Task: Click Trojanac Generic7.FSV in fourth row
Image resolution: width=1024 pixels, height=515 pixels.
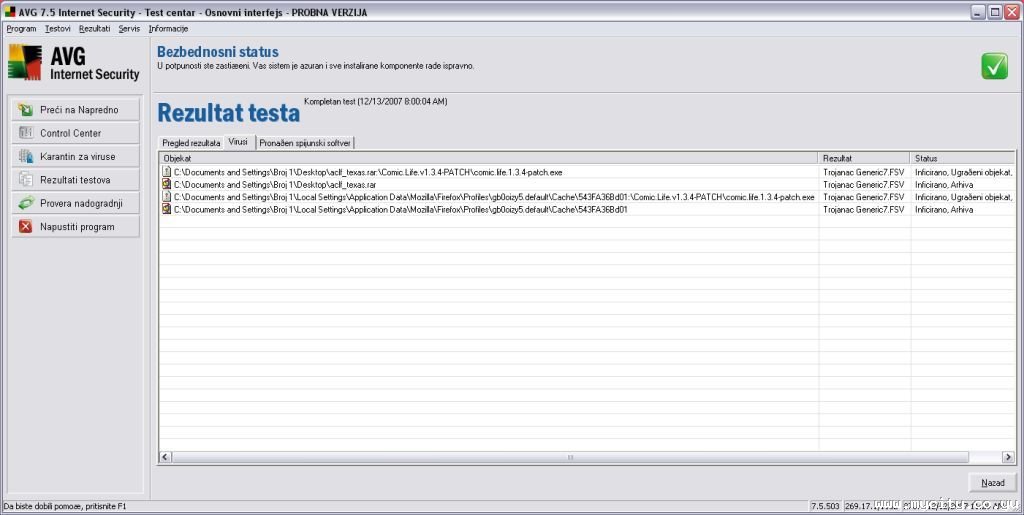Action: tap(863, 210)
